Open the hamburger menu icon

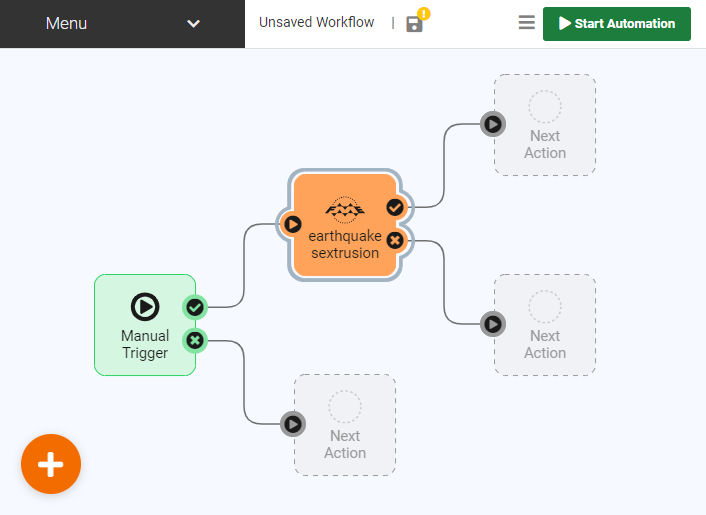click(527, 23)
